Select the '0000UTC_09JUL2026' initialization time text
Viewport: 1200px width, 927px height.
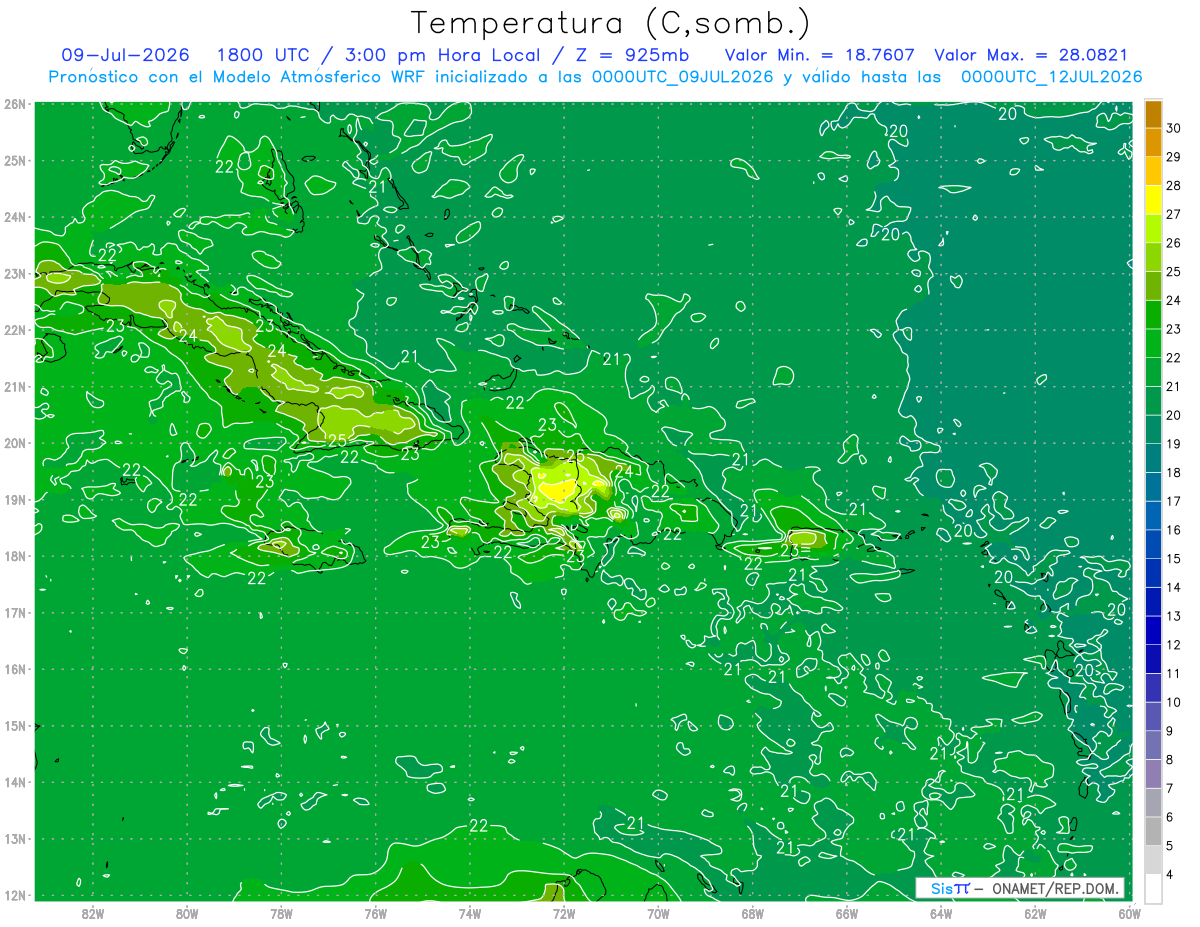[x=682, y=77]
